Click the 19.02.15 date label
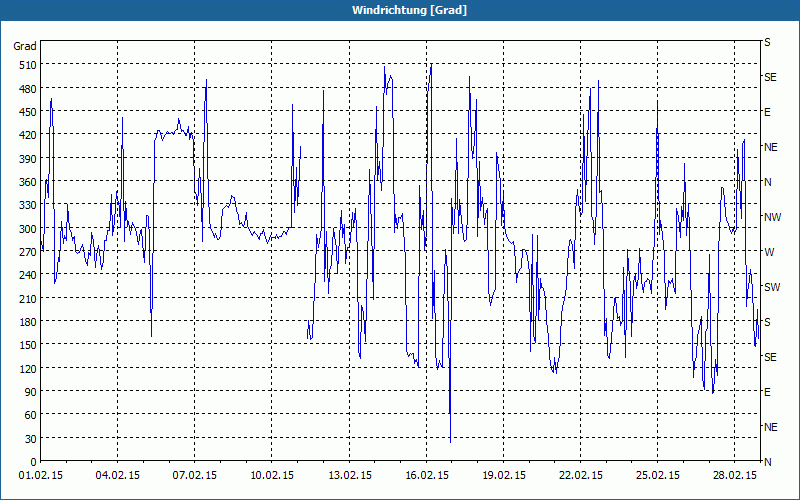The image size is (800, 500). point(504,476)
